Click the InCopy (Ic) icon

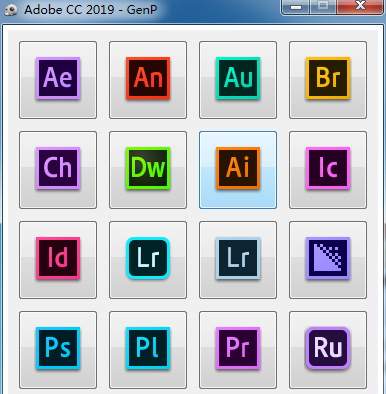[x=328, y=170]
